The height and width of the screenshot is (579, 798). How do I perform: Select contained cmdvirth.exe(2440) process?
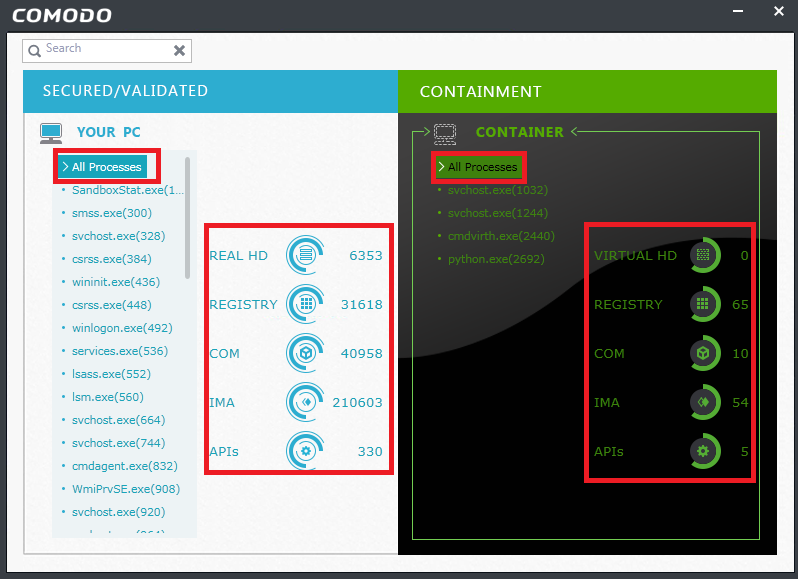(501, 236)
